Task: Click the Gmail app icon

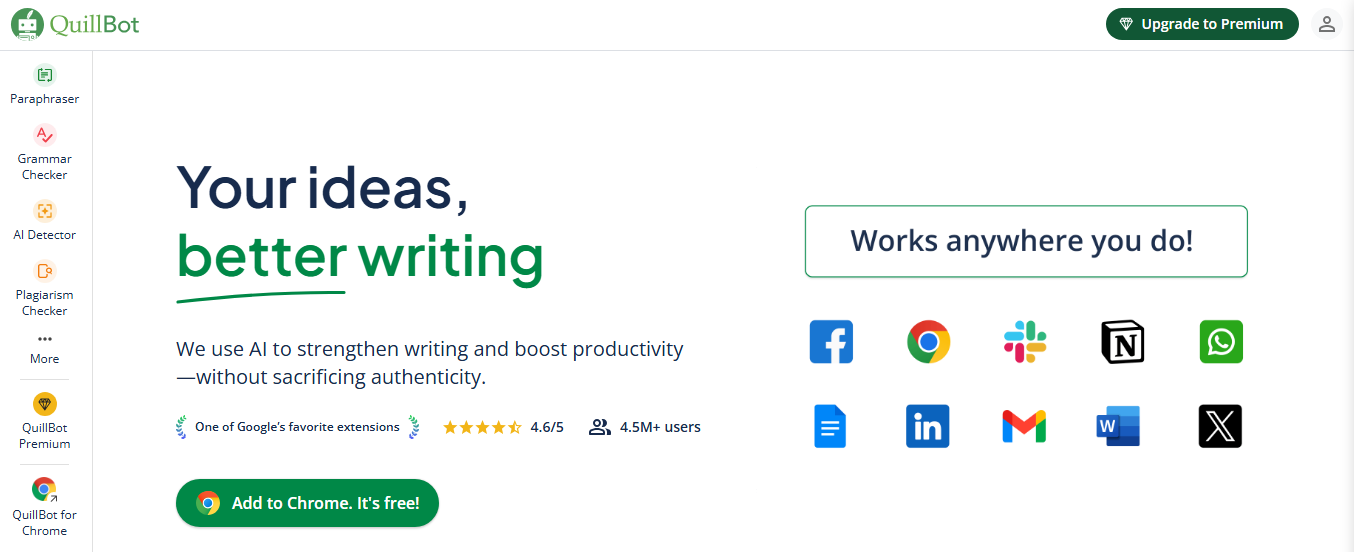Action: (x=1024, y=426)
